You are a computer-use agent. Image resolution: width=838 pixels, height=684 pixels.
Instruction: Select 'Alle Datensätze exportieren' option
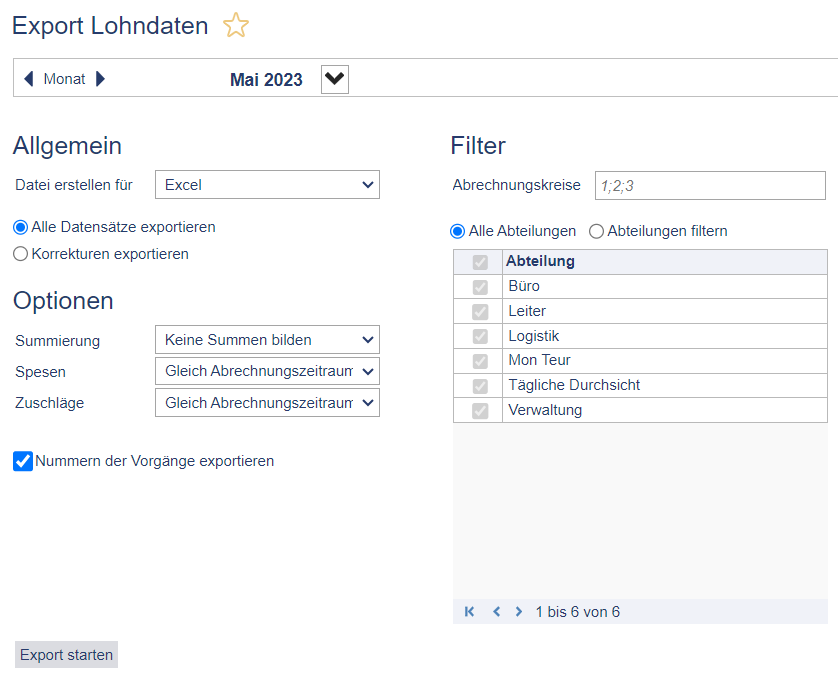[x=21, y=228]
